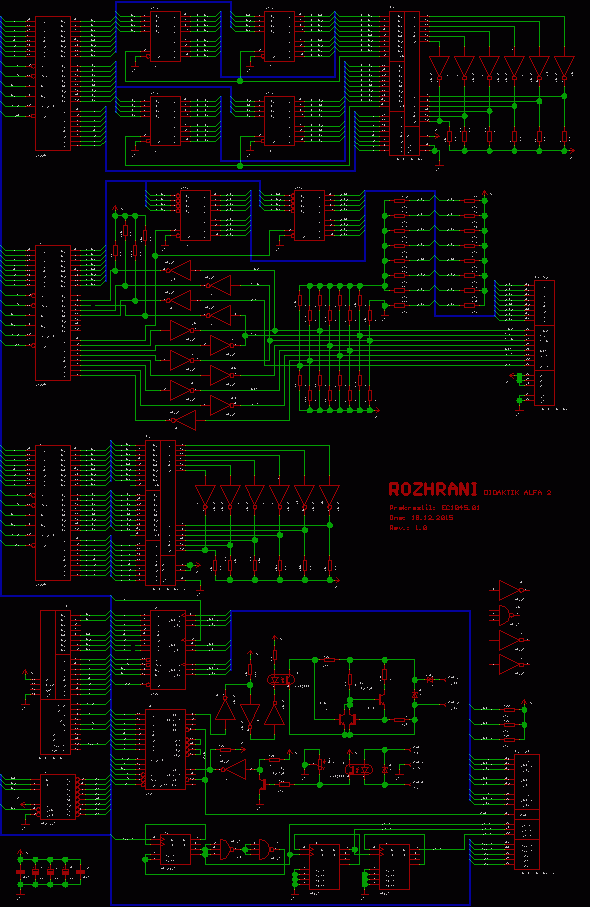Select the leftmost buffer triangle in the top row
This screenshot has width=590, height=907.
coord(439,67)
